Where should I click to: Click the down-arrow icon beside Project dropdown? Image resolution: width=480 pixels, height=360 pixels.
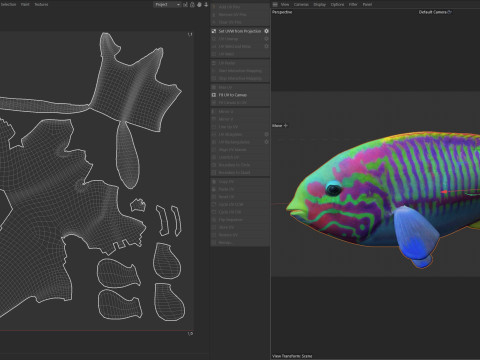(x=206, y=4)
